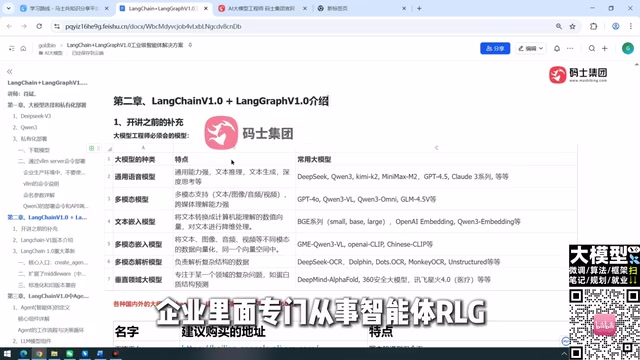The height and width of the screenshot is (360, 640).
Task: Close the 学习路线 tab
Action: pos(107,8)
